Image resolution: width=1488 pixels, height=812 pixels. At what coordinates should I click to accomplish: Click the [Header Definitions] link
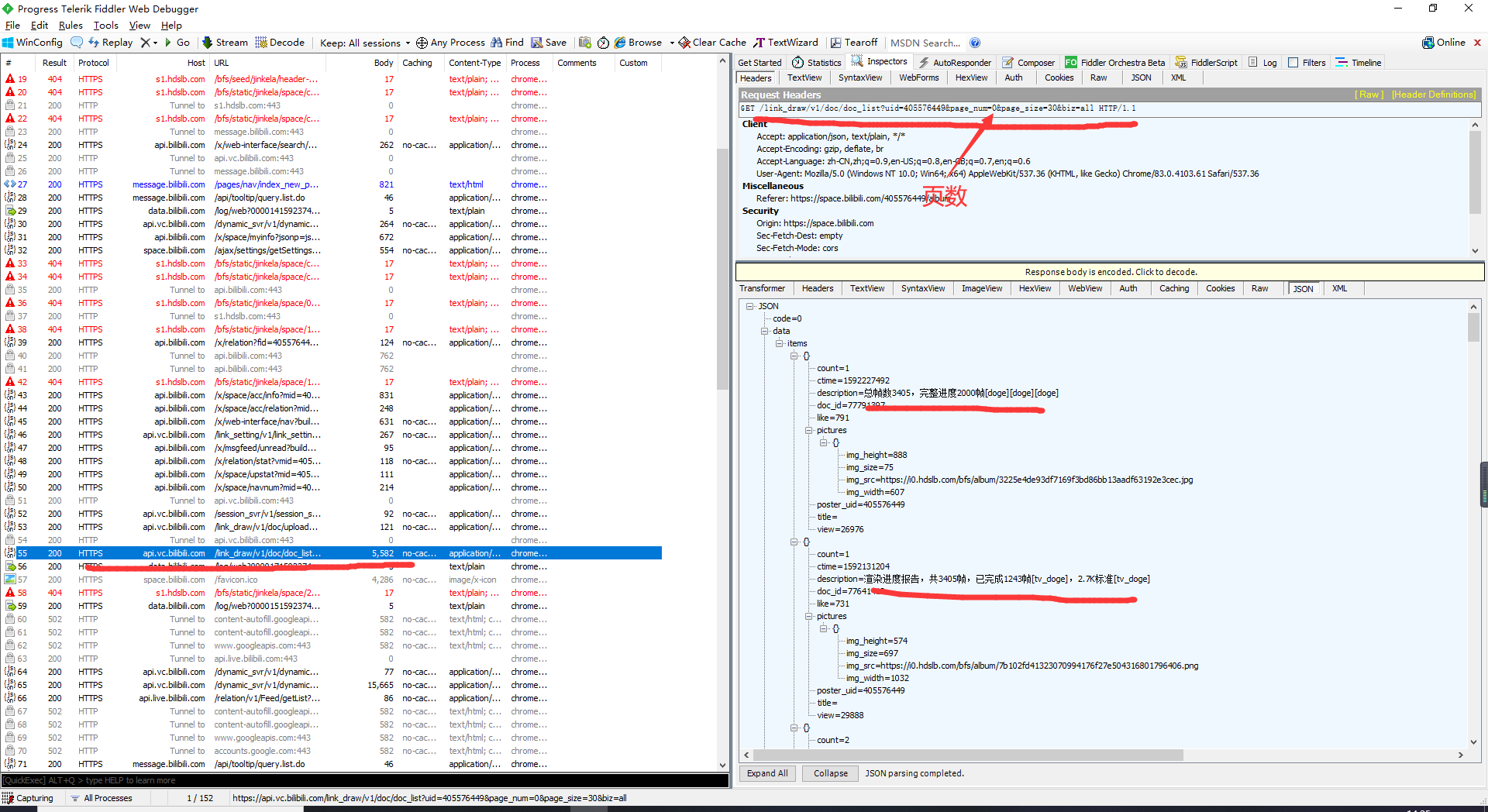click(x=1434, y=95)
